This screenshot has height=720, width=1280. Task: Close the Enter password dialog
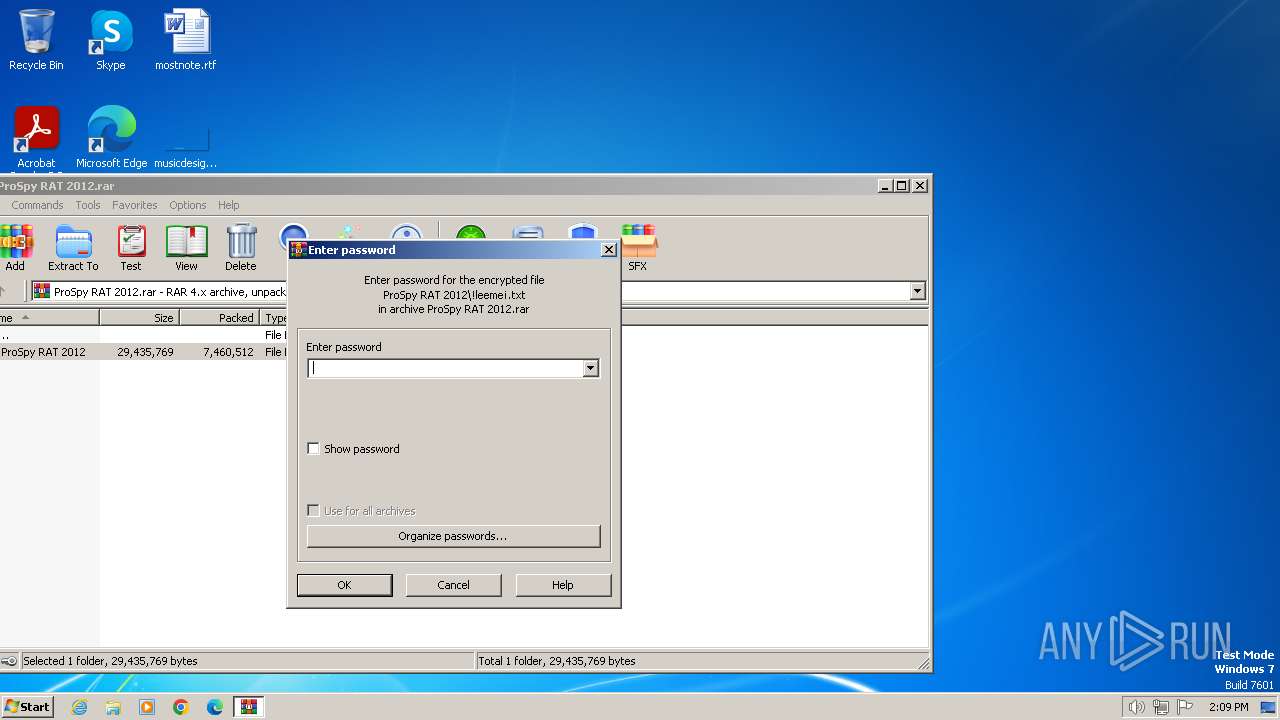click(608, 250)
